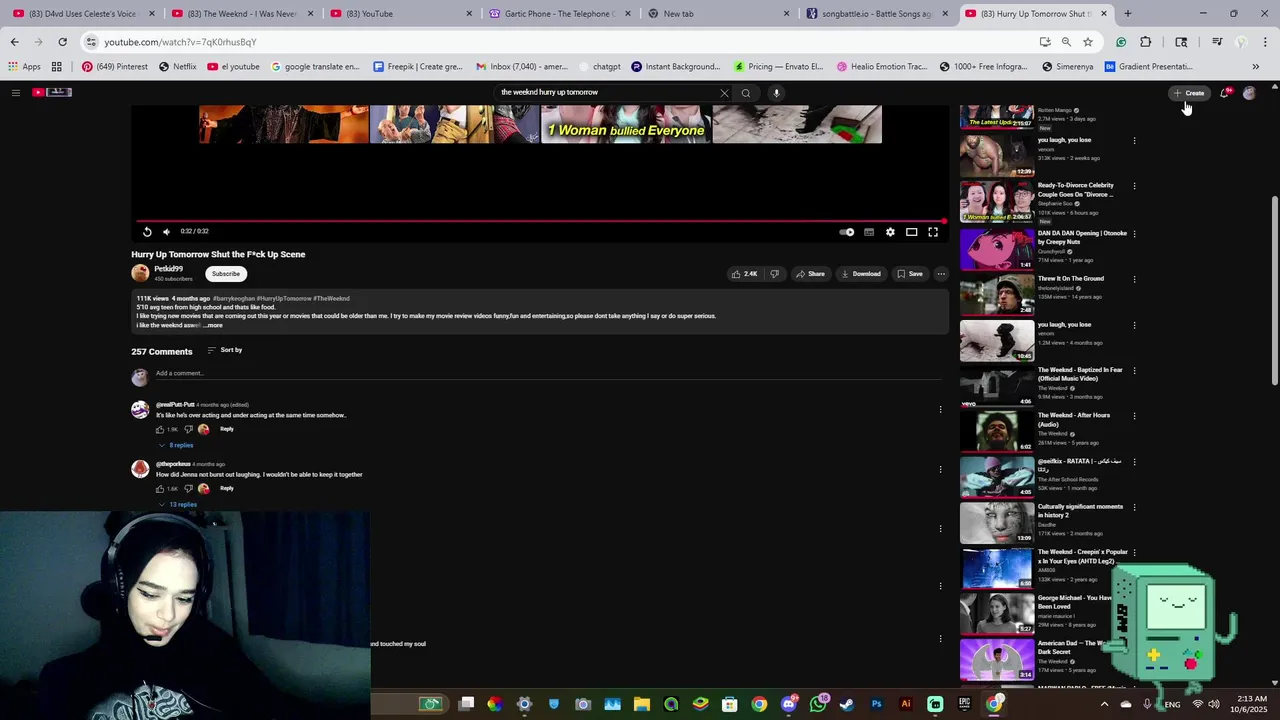Like the video with 2.4K likes

744,274
